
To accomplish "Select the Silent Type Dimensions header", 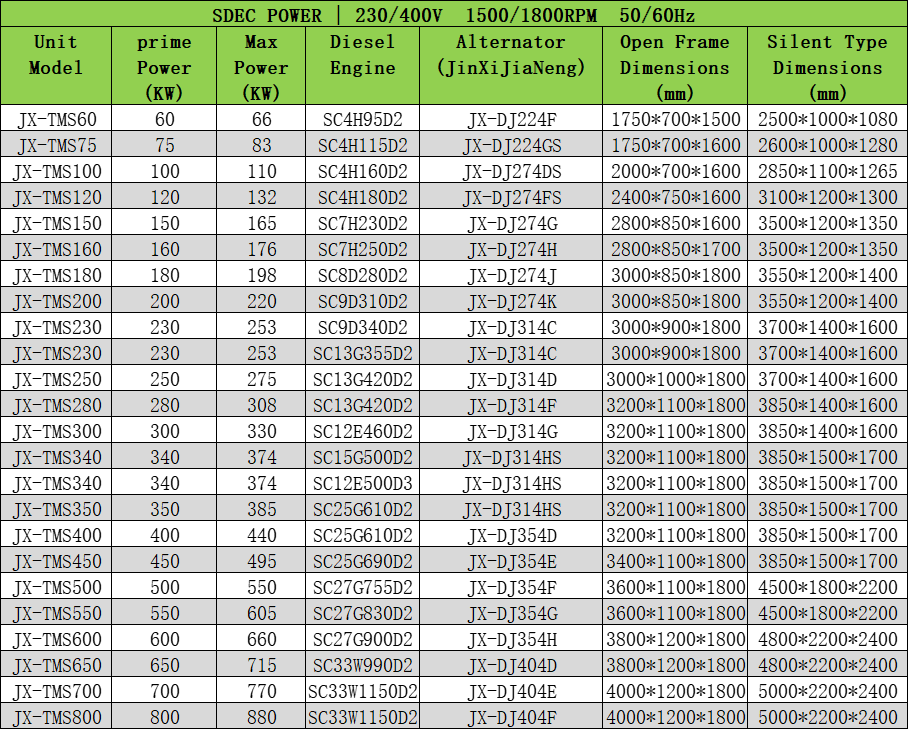I will point(827,66).
